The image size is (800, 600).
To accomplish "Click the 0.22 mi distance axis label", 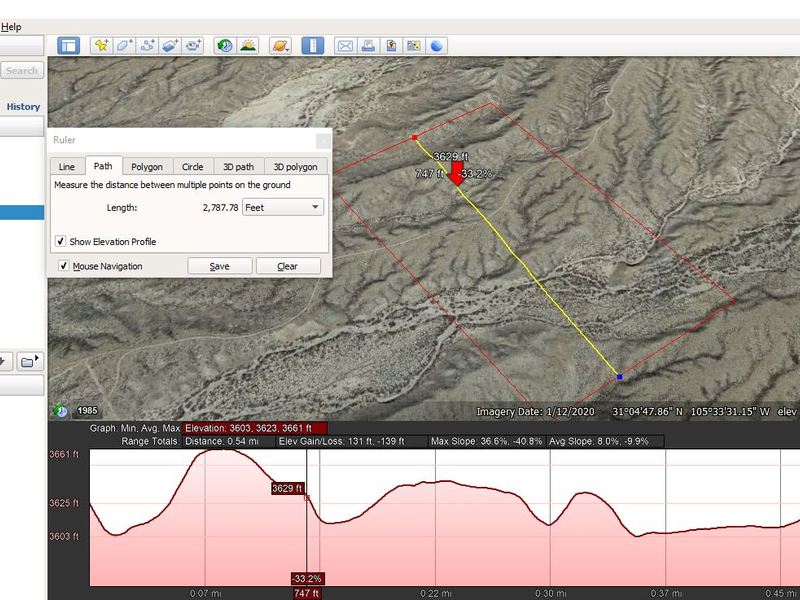I will tap(436, 593).
